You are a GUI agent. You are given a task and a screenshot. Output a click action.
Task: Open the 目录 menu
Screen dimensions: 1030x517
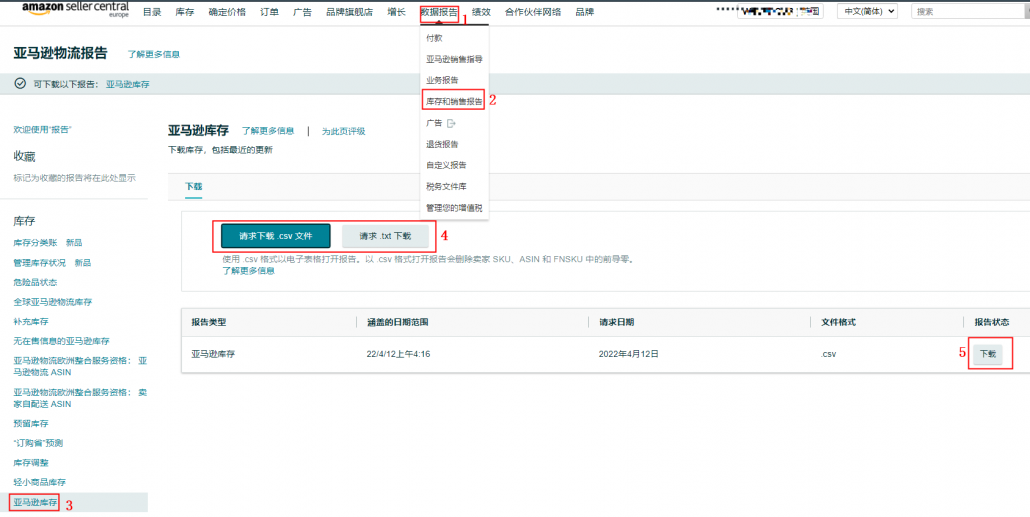coord(152,12)
